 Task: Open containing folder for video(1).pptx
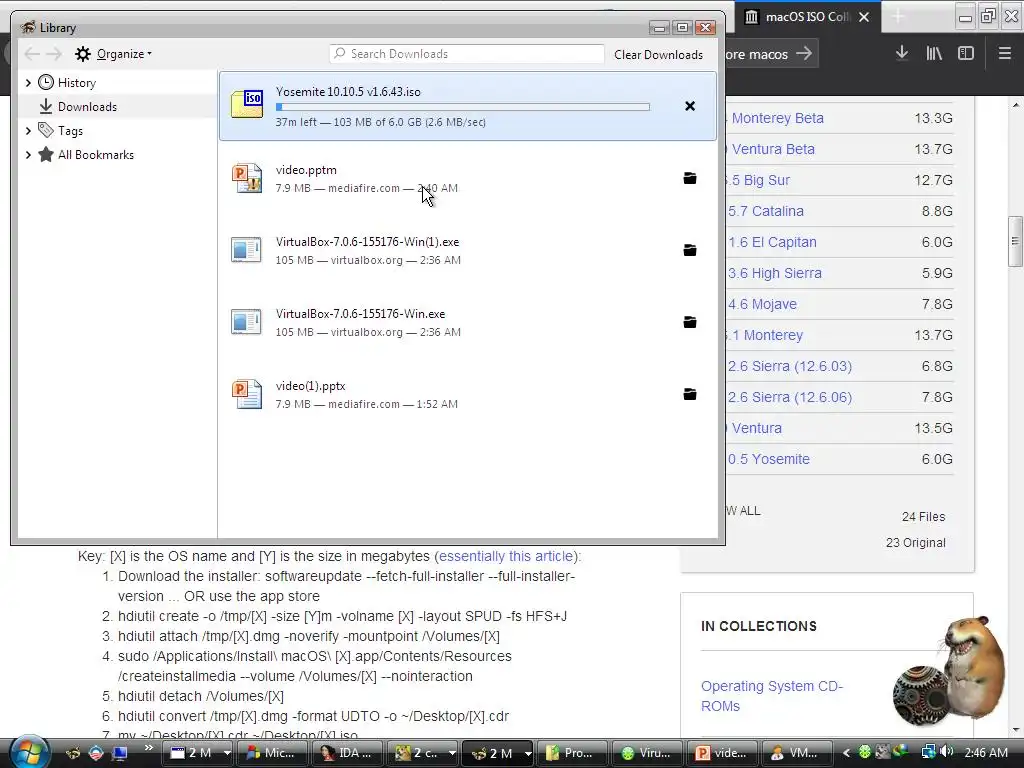tap(690, 394)
